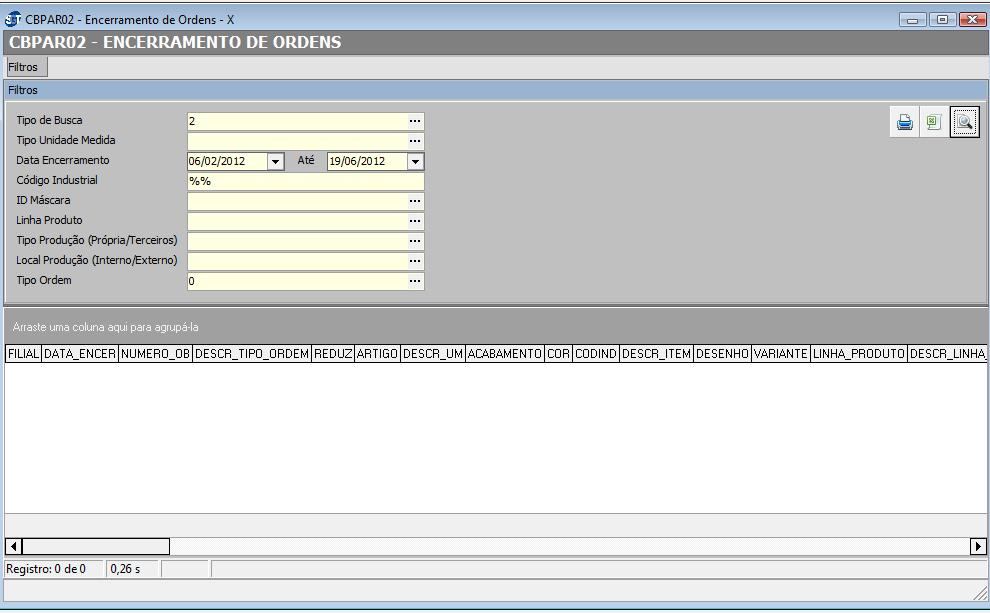The height and width of the screenshot is (613, 990).
Task: Expand the start date dropdown for Data Encerramento
Action: (275, 161)
